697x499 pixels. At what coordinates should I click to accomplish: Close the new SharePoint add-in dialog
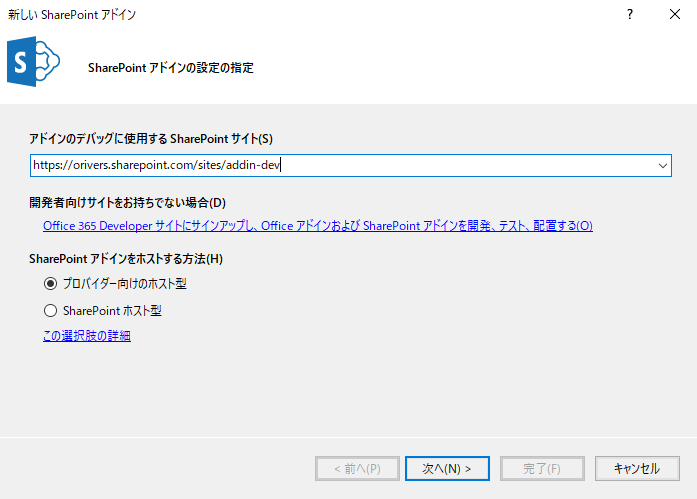point(675,15)
